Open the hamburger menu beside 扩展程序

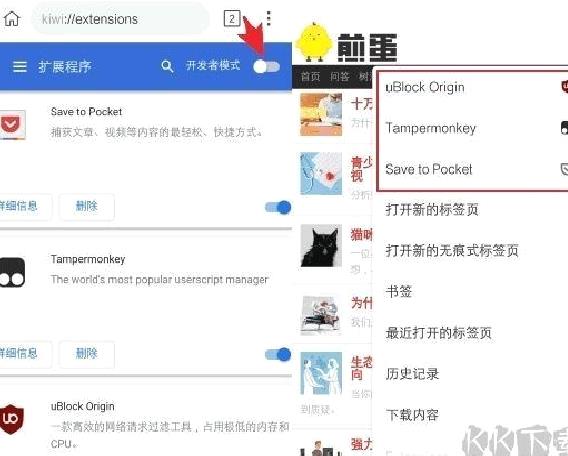(x=20, y=66)
